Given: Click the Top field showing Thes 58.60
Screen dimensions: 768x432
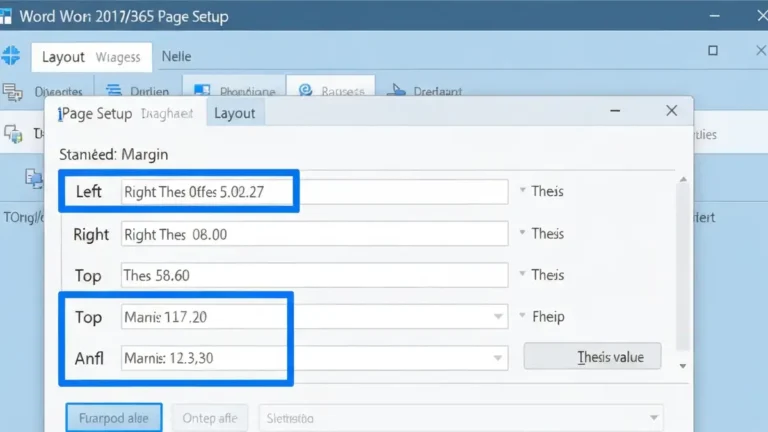Looking at the screenshot, I should click(314, 275).
